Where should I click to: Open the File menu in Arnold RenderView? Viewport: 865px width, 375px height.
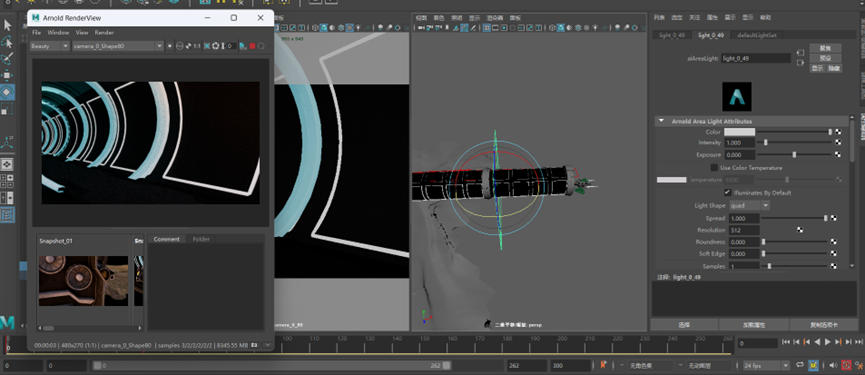point(36,33)
